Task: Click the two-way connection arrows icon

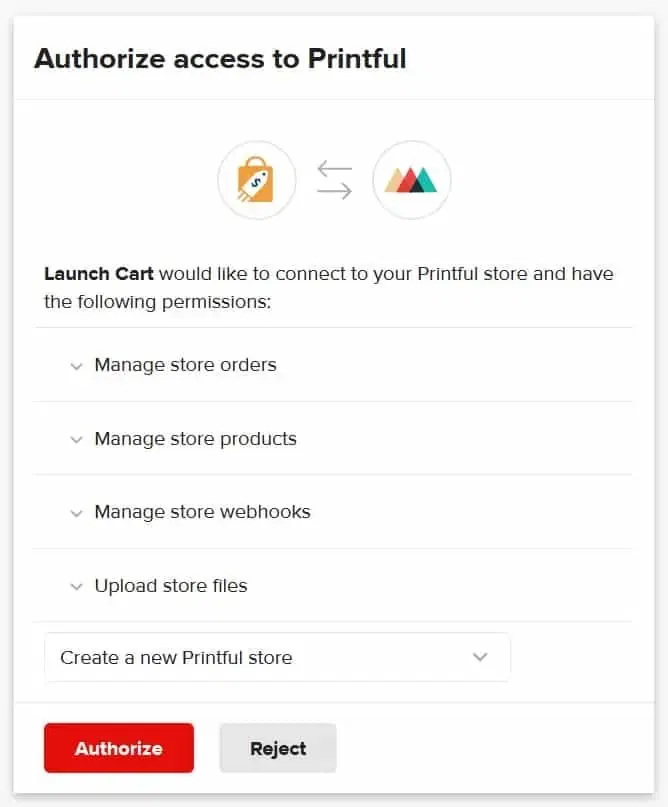Action: [334, 180]
